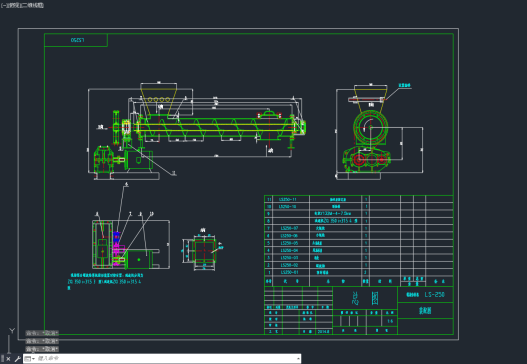Click the viewport controls label at top-left
The width and height of the screenshot is (527, 364).
22,5
